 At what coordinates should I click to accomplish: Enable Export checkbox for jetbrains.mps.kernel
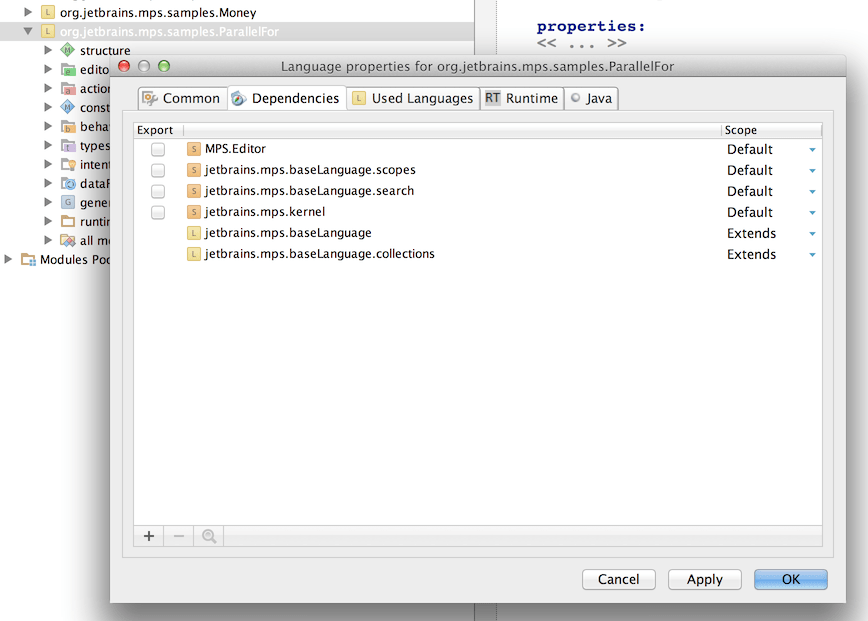pos(158,213)
